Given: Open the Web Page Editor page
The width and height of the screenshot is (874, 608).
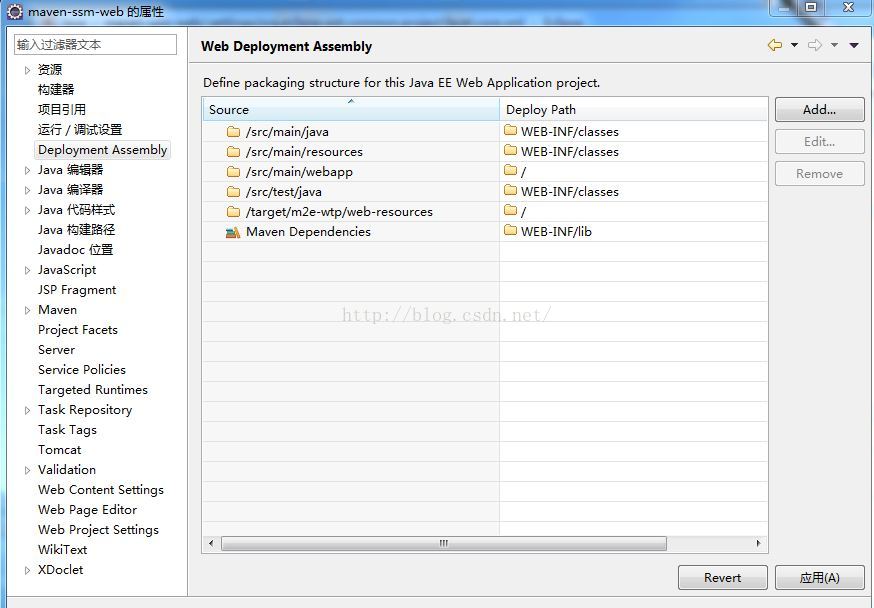Looking at the screenshot, I should click(x=88, y=510).
